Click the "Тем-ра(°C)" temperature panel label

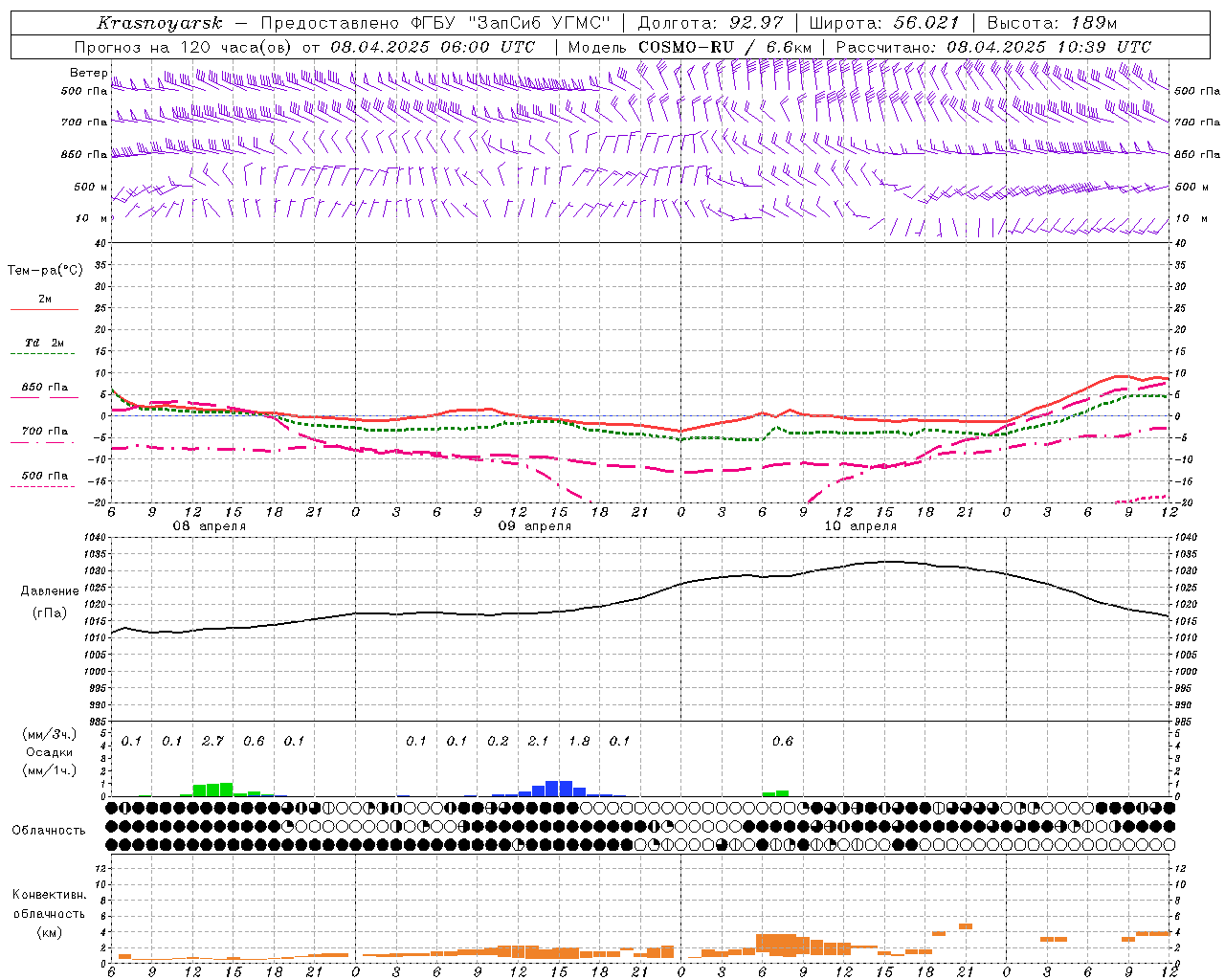click(45, 271)
